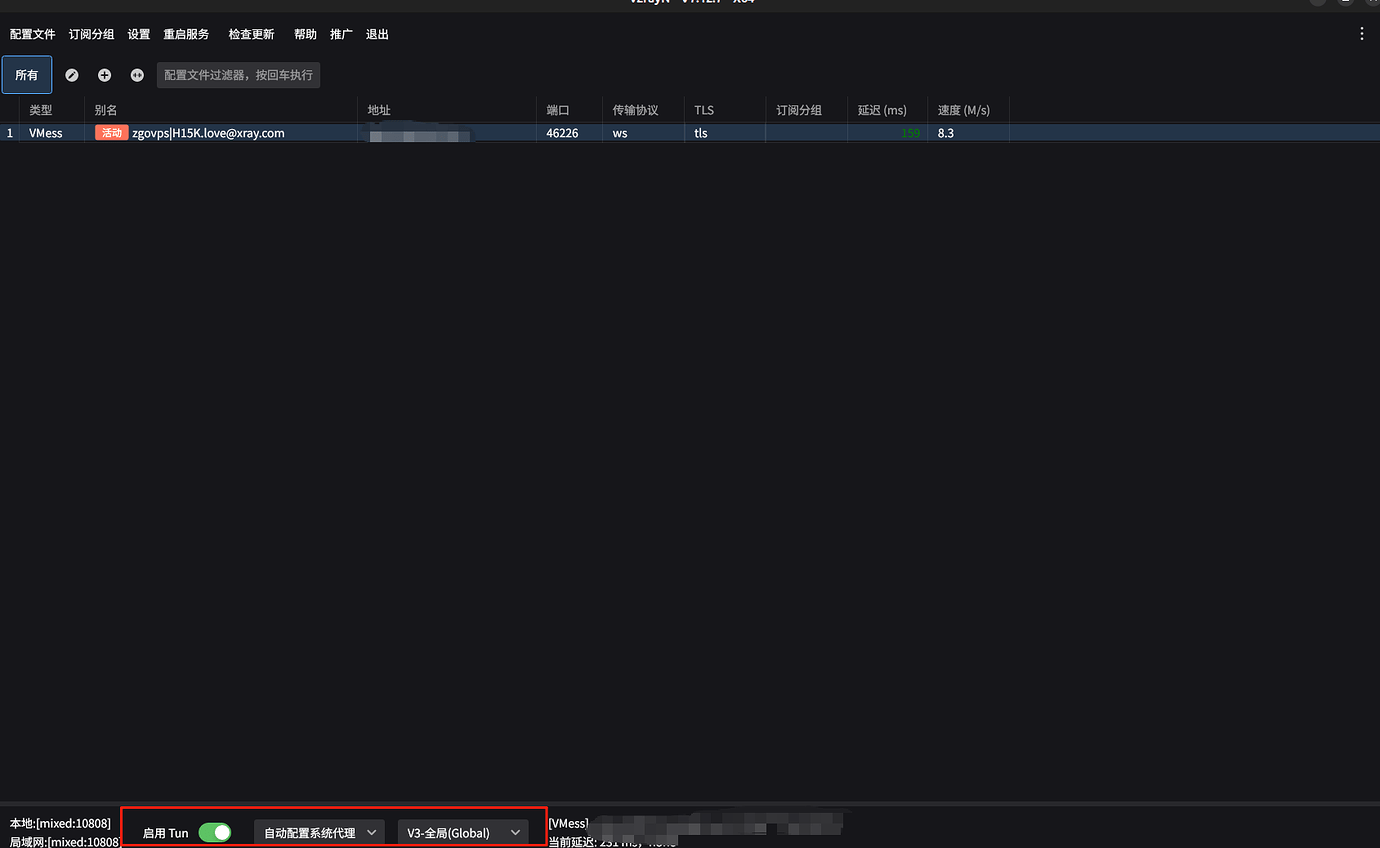Click inside the profile filter input field
The image size is (1380, 848).
(x=238, y=74)
